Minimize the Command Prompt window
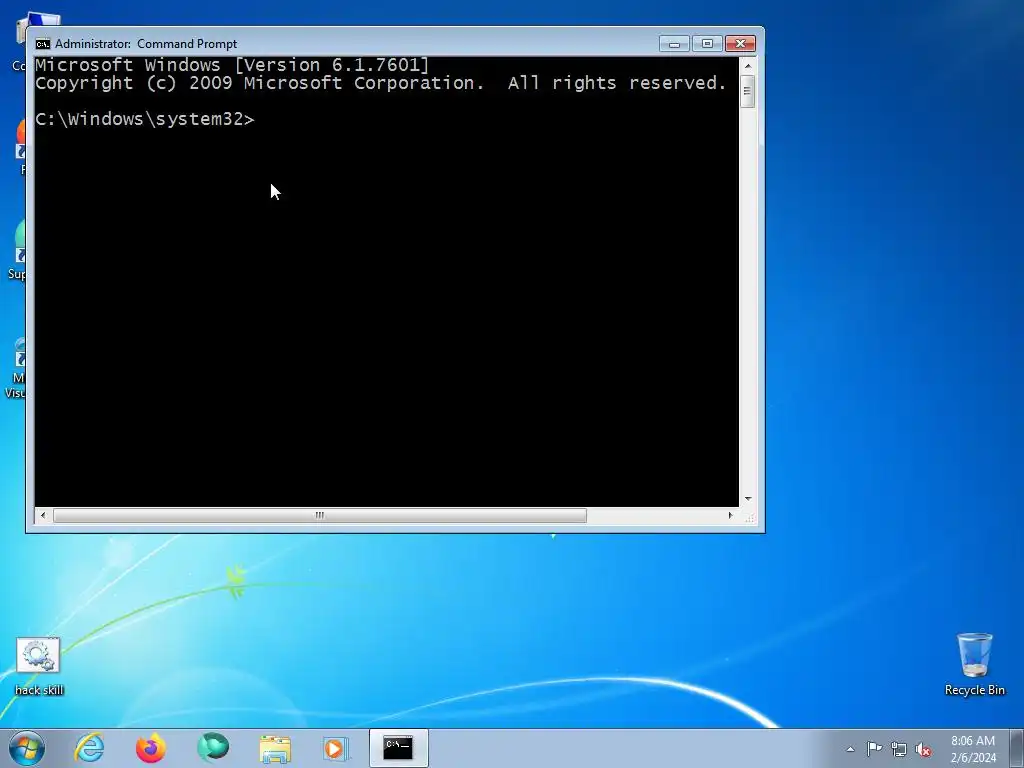 [x=674, y=44]
